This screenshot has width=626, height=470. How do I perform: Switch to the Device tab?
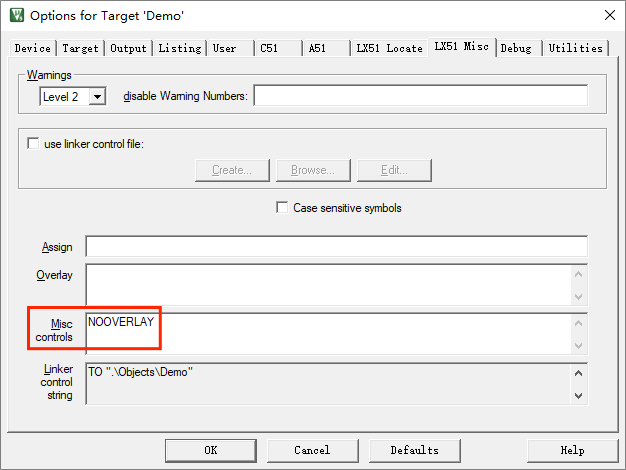(x=33, y=48)
